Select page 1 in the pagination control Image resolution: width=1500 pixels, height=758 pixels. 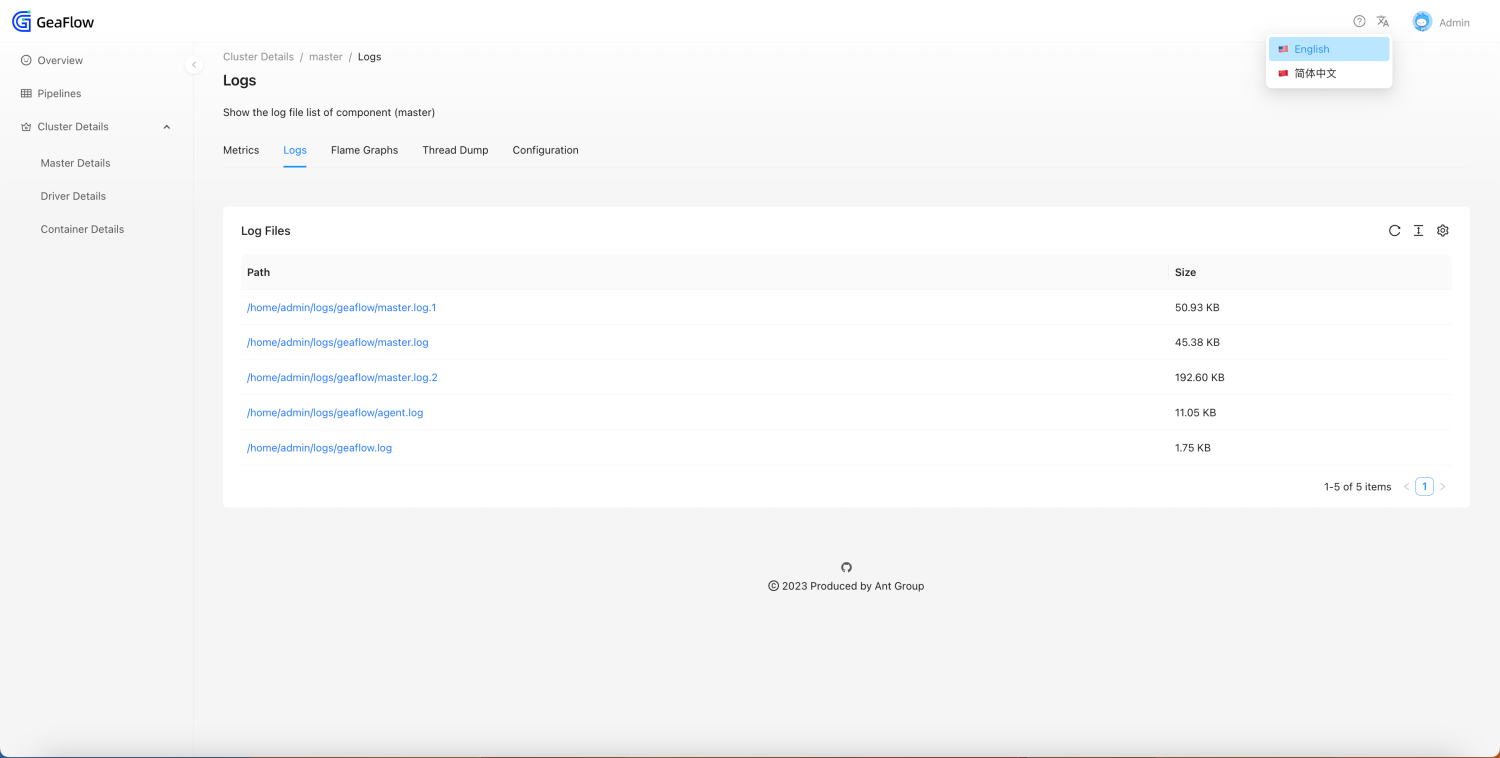point(1424,486)
